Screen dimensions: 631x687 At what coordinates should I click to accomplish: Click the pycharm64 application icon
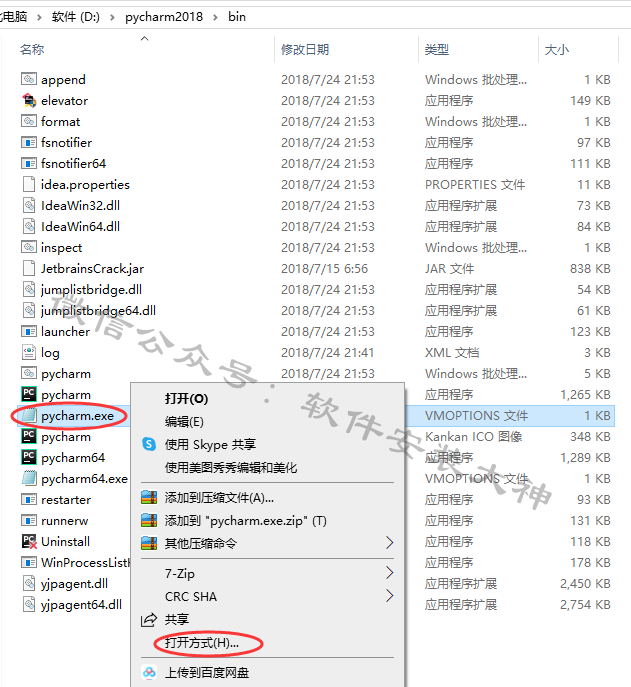click(x=29, y=457)
